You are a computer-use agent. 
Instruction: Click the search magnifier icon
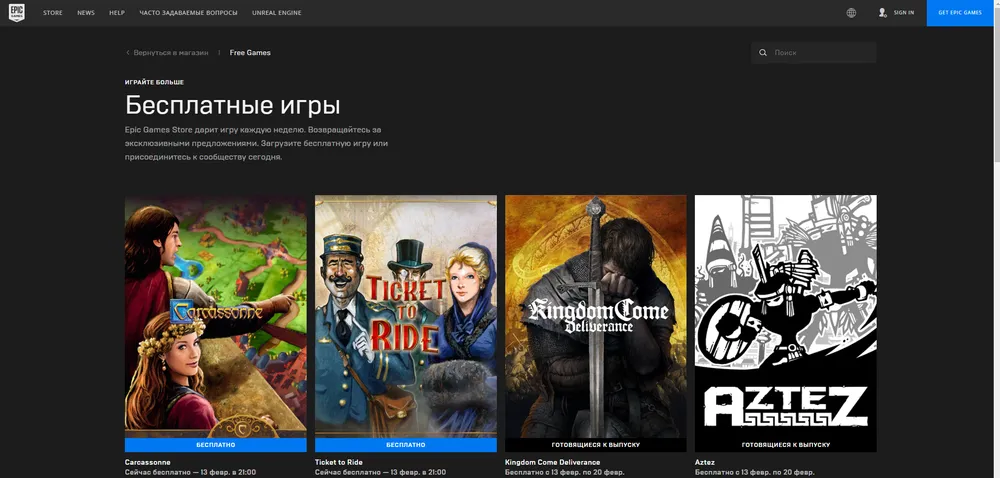click(x=763, y=53)
